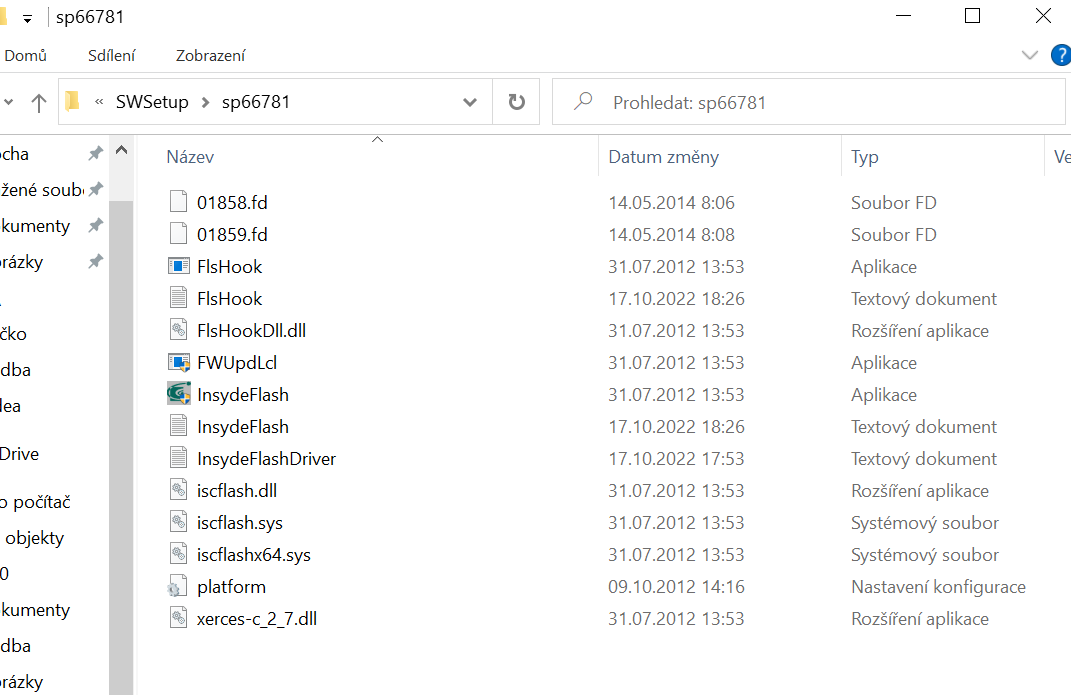Click the Prohledat sp66781 search field
Screen dimensions: 1071x695
click(809, 102)
